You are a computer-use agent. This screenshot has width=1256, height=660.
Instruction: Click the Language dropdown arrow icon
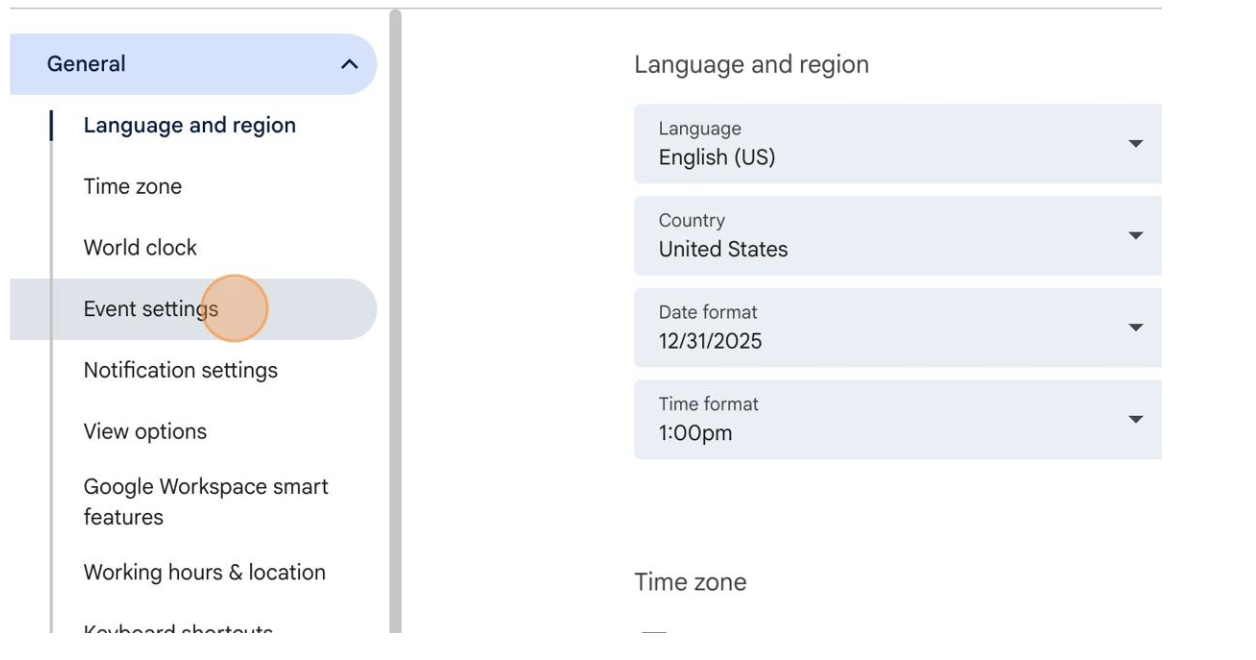pyautogui.click(x=1136, y=143)
